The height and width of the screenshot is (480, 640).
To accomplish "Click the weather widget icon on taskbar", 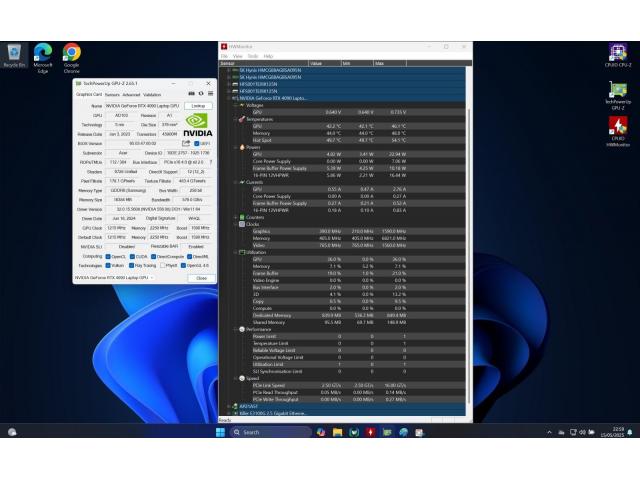I will 12,432.
